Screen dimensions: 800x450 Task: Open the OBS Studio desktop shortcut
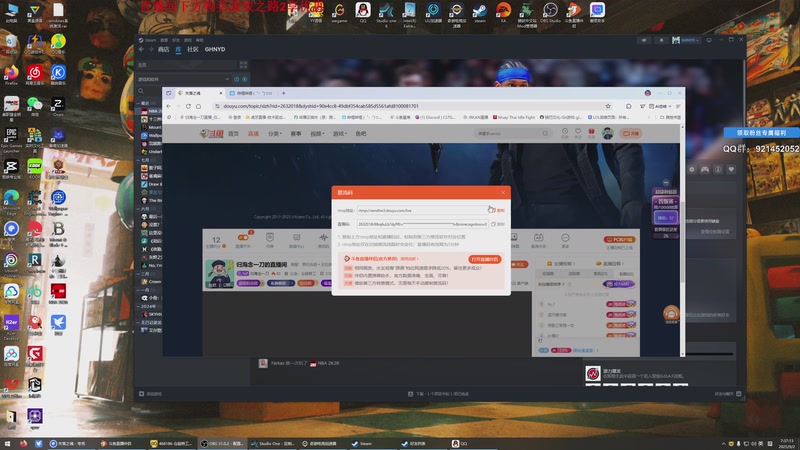coord(550,12)
